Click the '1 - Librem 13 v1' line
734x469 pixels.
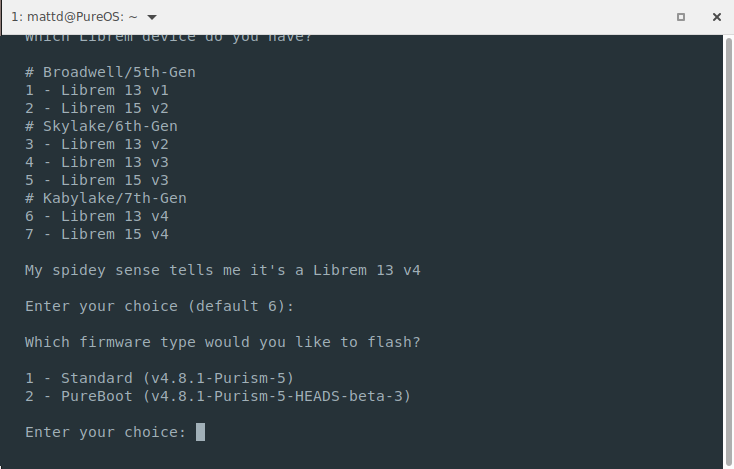97,90
